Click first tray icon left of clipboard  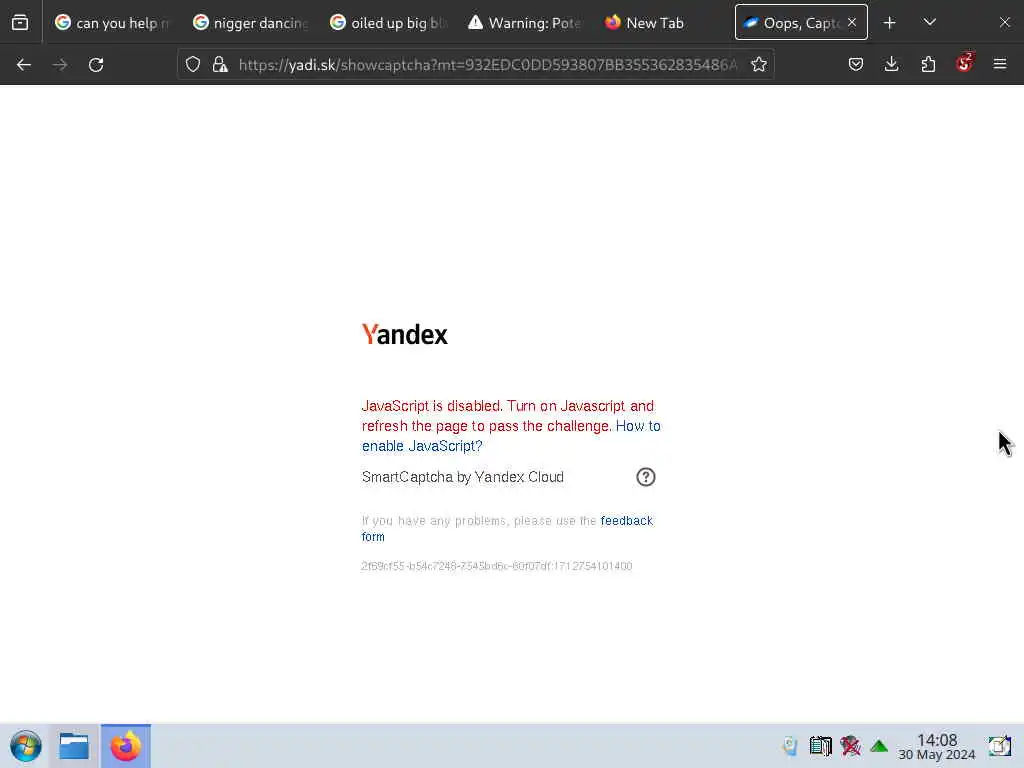(x=790, y=746)
